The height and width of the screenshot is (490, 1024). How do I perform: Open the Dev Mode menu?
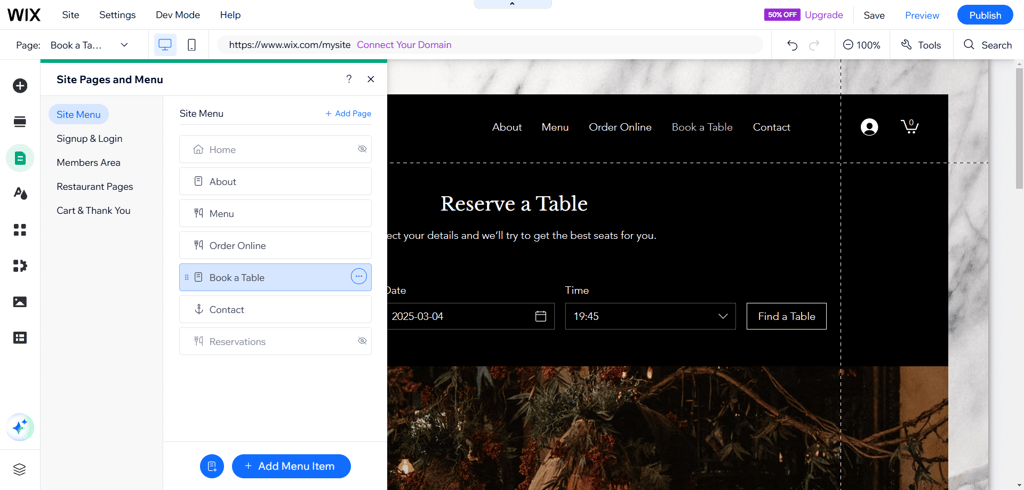pyautogui.click(x=178, y=14)
